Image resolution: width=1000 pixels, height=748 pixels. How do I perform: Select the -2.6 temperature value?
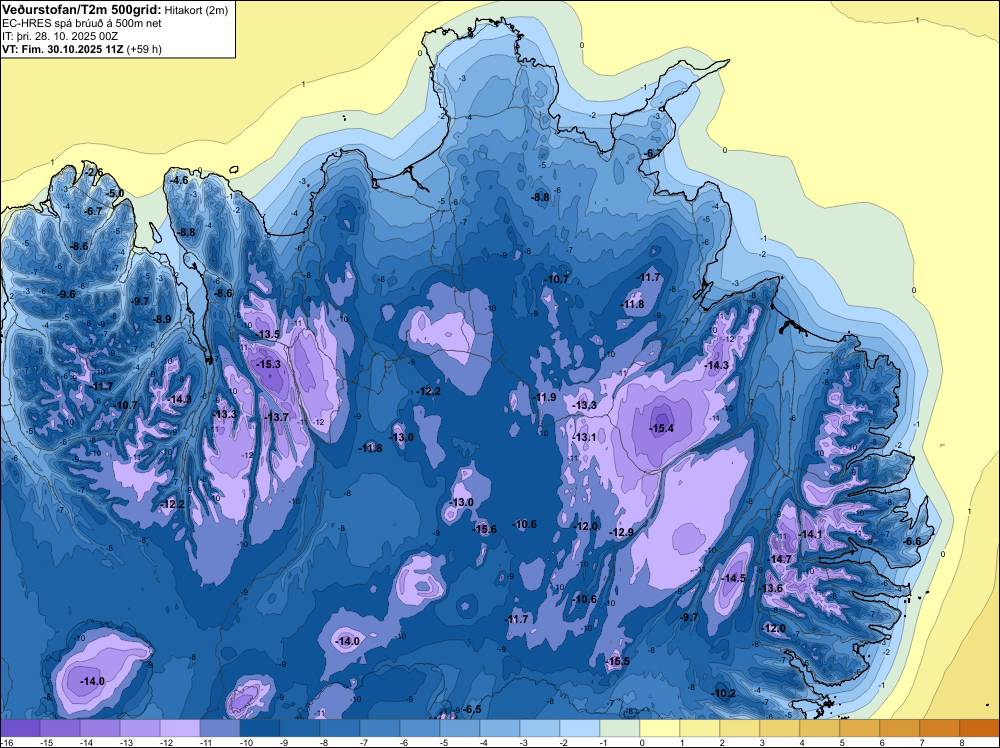tap(94, 173)
